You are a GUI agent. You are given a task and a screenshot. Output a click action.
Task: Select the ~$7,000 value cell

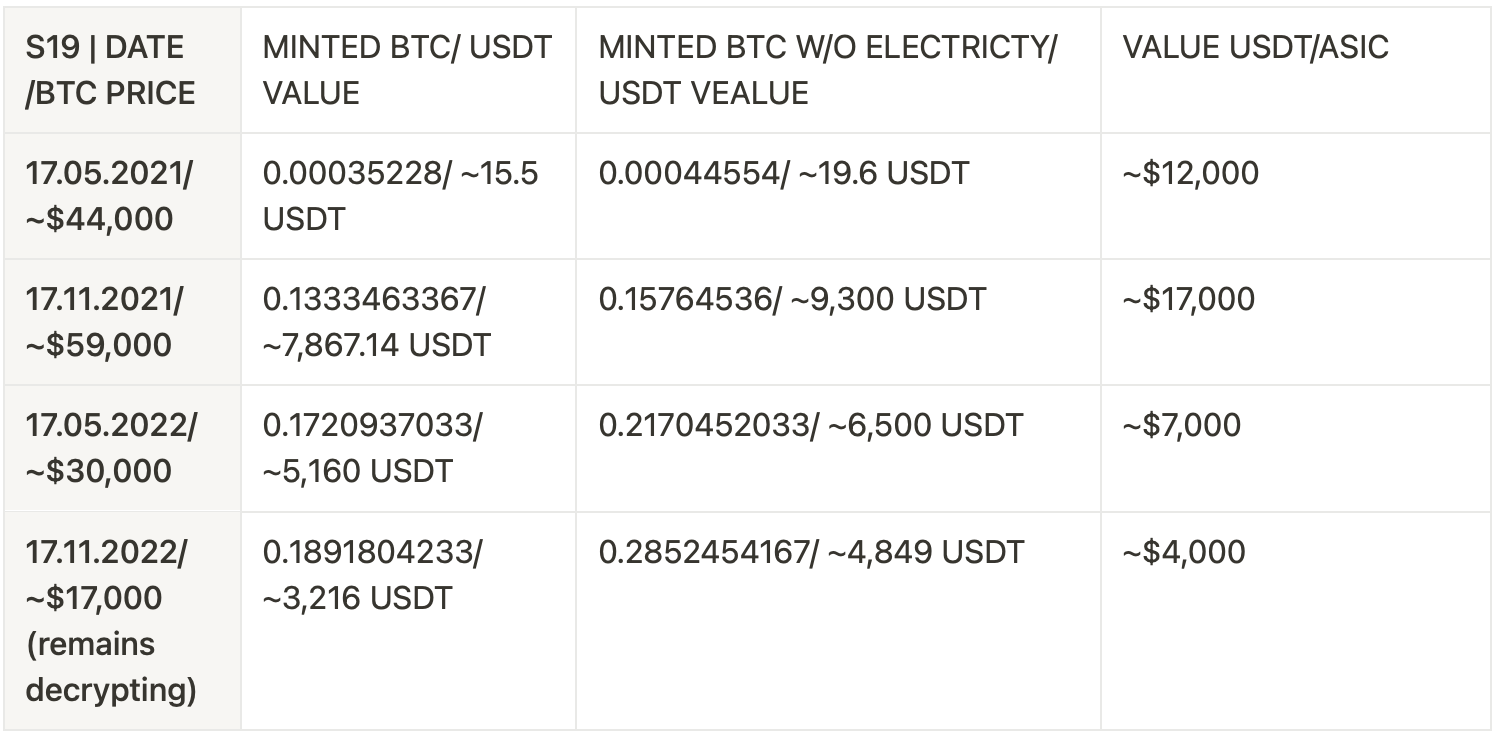pyautogui.click(x=1295, y=448)
